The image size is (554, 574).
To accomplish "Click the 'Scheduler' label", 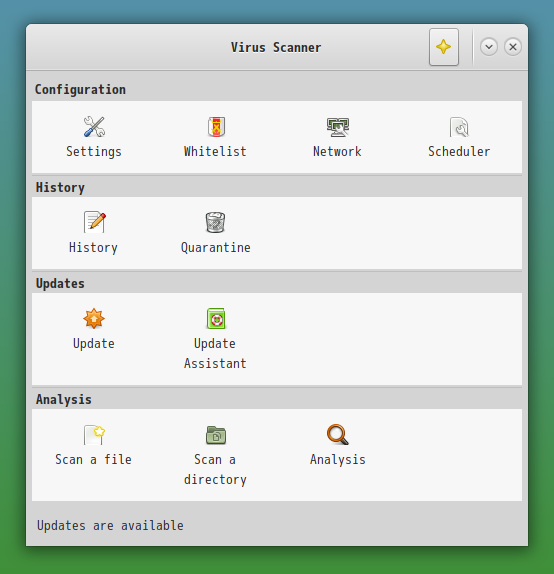I will pos(459,151).
